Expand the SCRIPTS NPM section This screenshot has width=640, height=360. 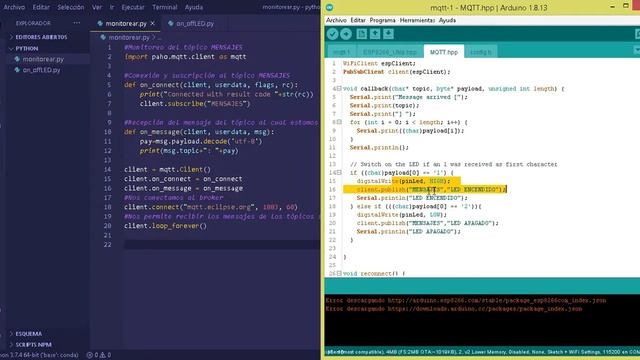coord(30,345)
